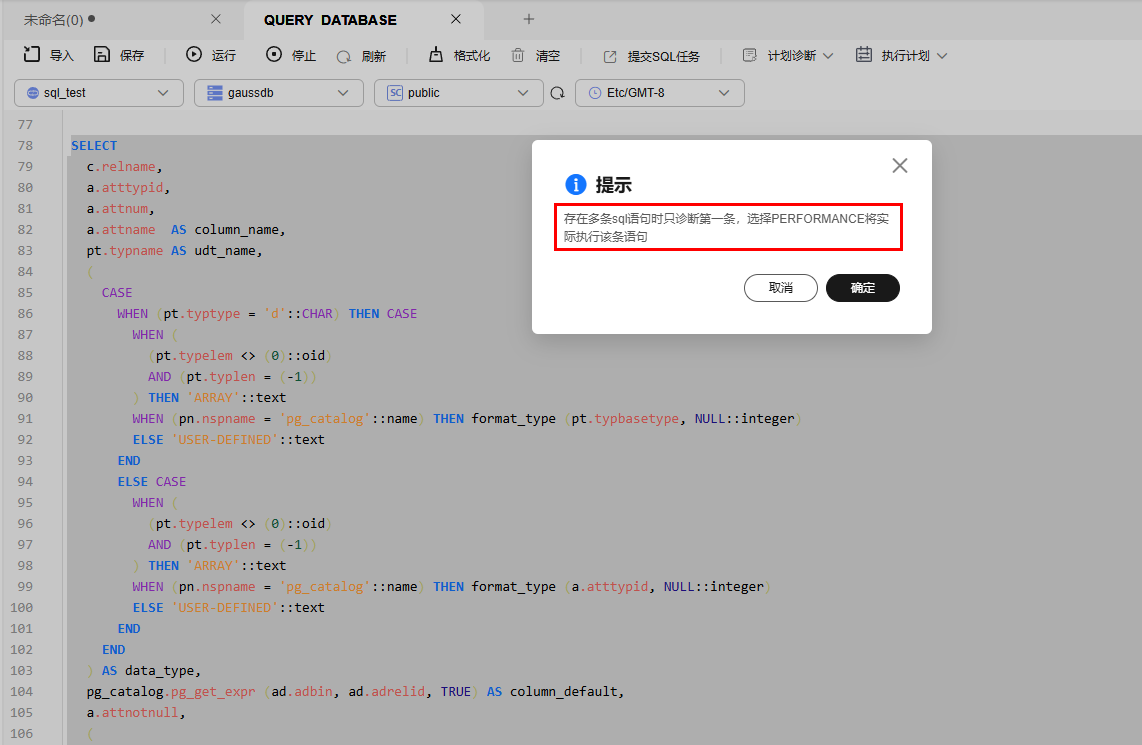Click 提交SQL任务 submit icon
This screenshot has width=1142, height=745.
610,56
